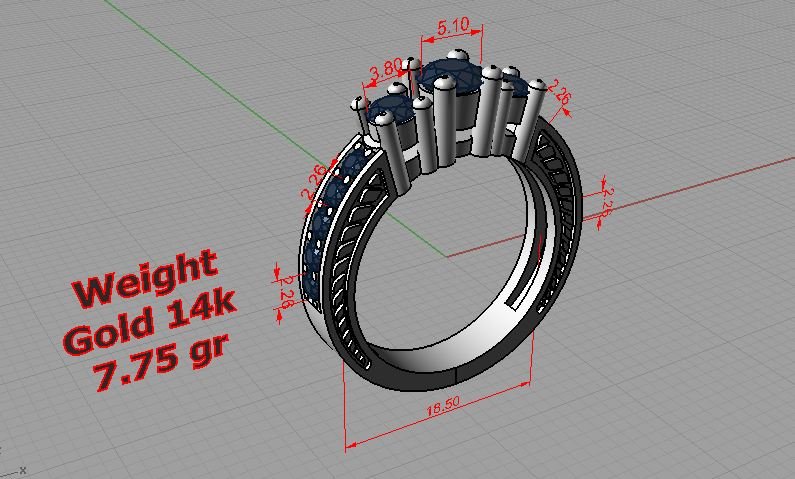
Task: Select the 2.26 dimension beside the rightmost prong
Action: 561,96
